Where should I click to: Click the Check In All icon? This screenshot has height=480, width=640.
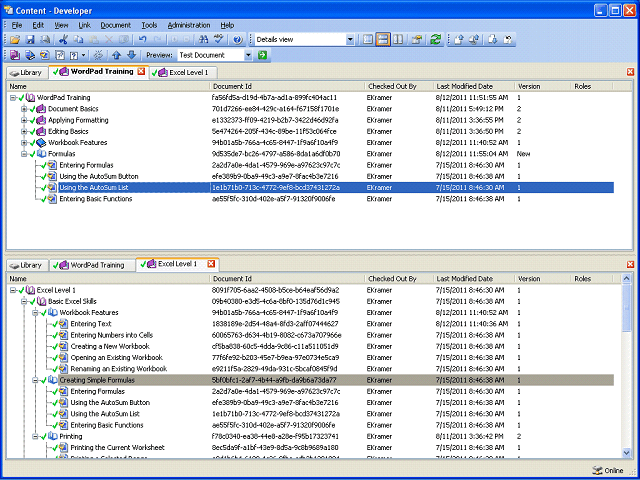point(474,40)
